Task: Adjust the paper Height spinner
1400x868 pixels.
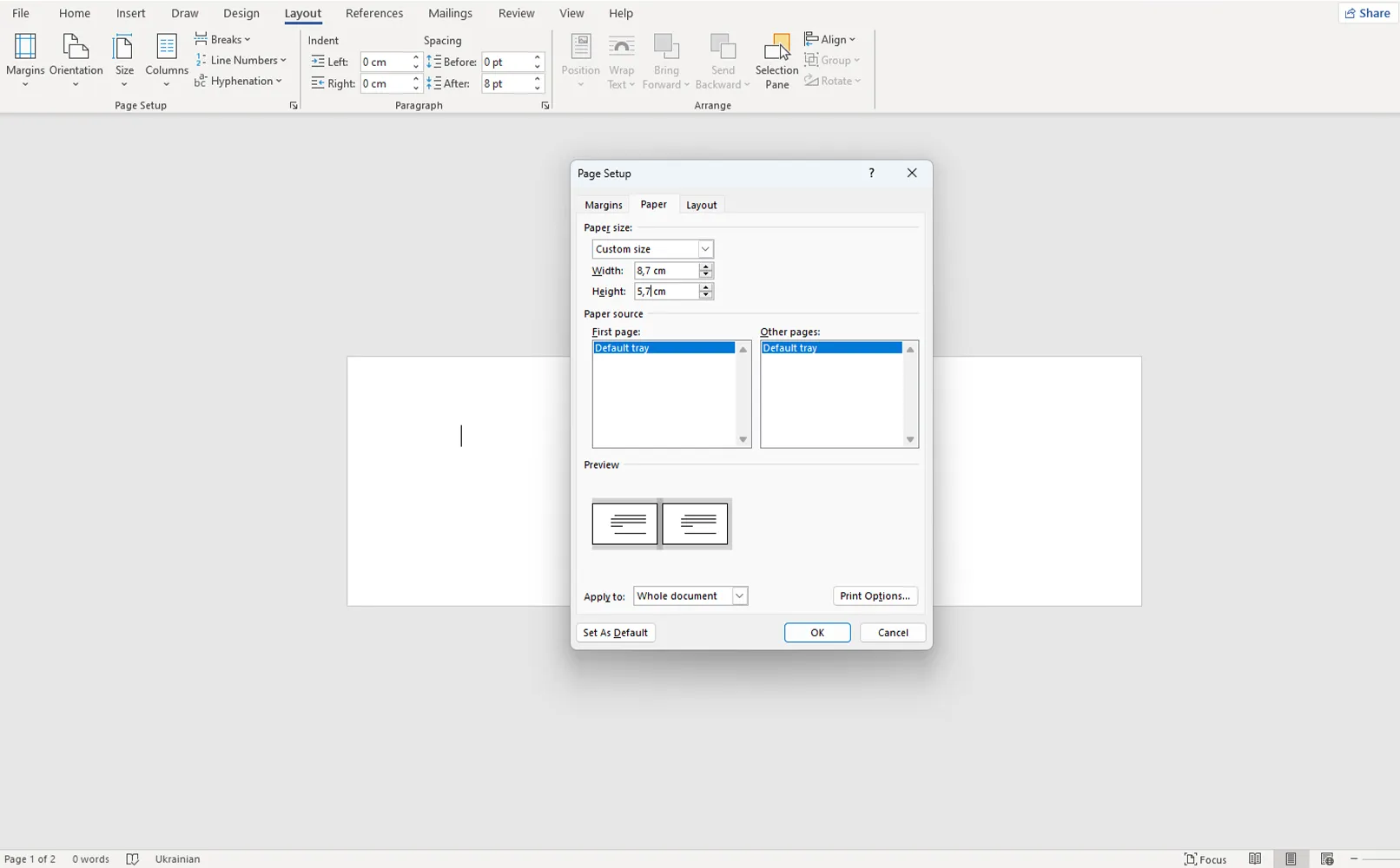Action: pos(706,292)
